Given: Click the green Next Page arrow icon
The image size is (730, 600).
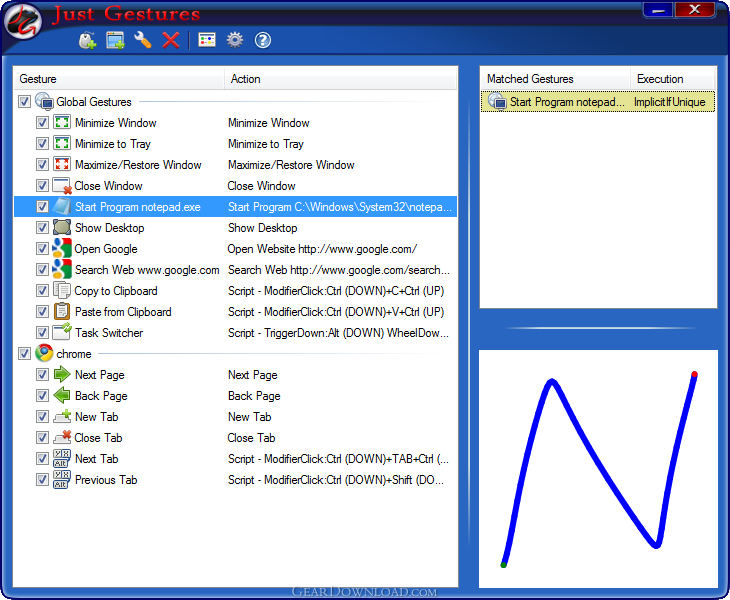Looking at the screenshot, I should point(62,374).
